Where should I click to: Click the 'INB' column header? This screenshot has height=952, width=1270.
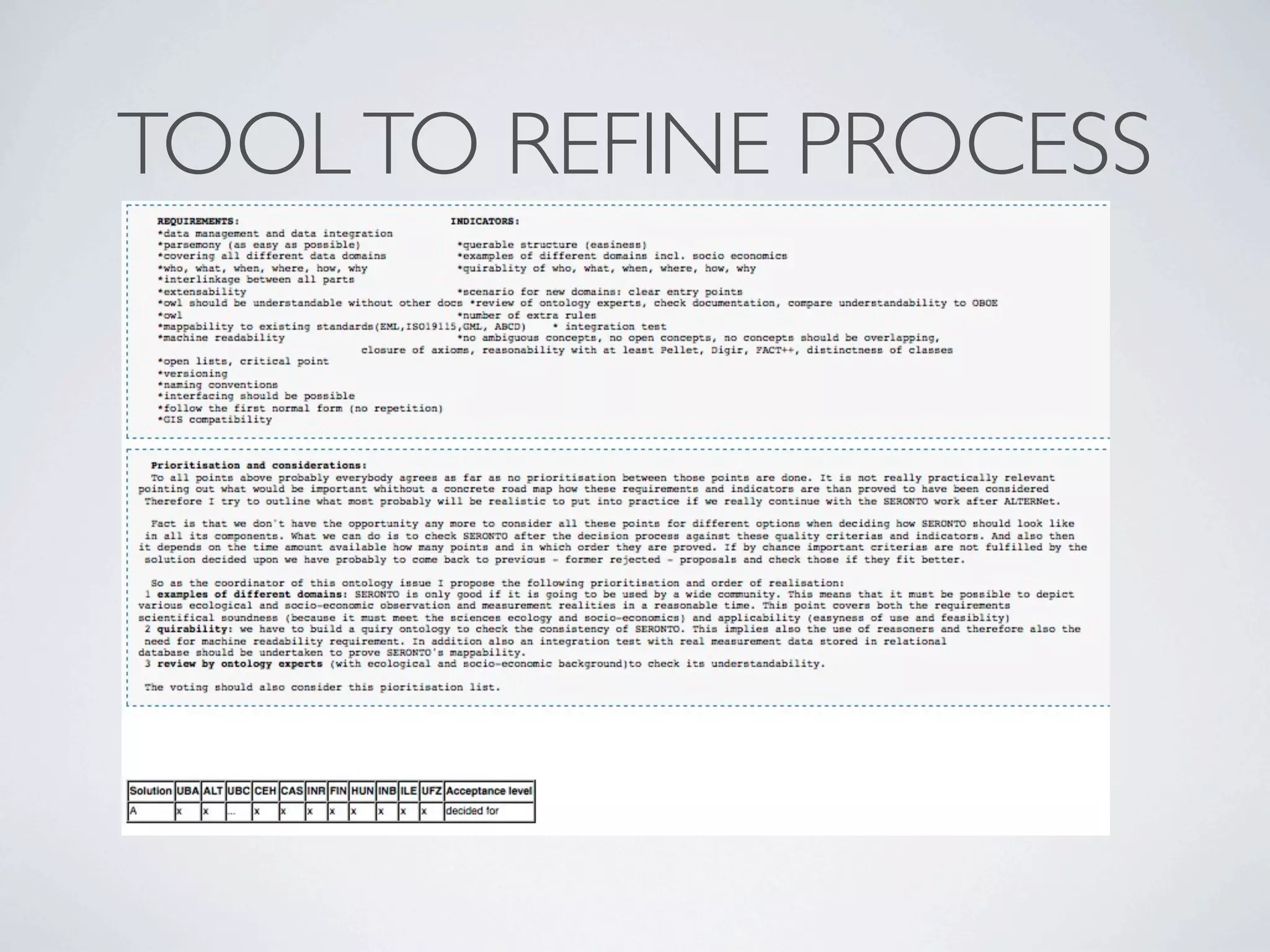387,791
